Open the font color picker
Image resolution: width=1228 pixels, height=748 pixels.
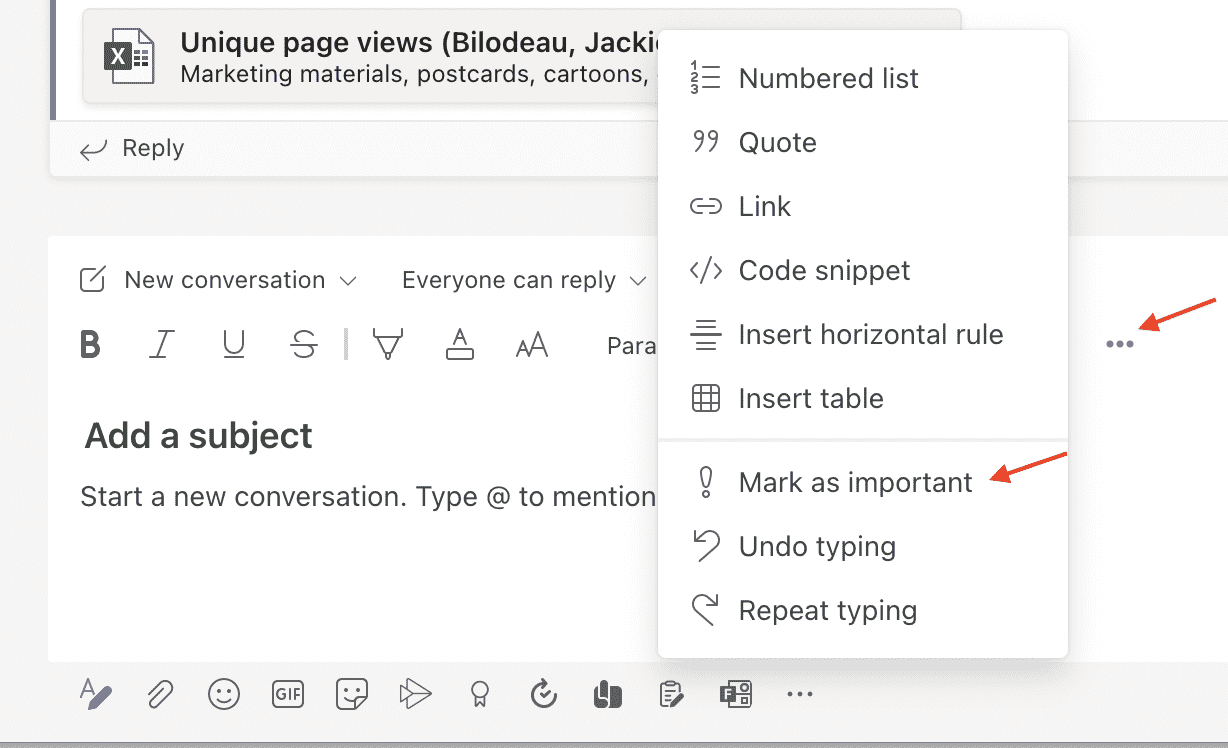tap(459, 345)
